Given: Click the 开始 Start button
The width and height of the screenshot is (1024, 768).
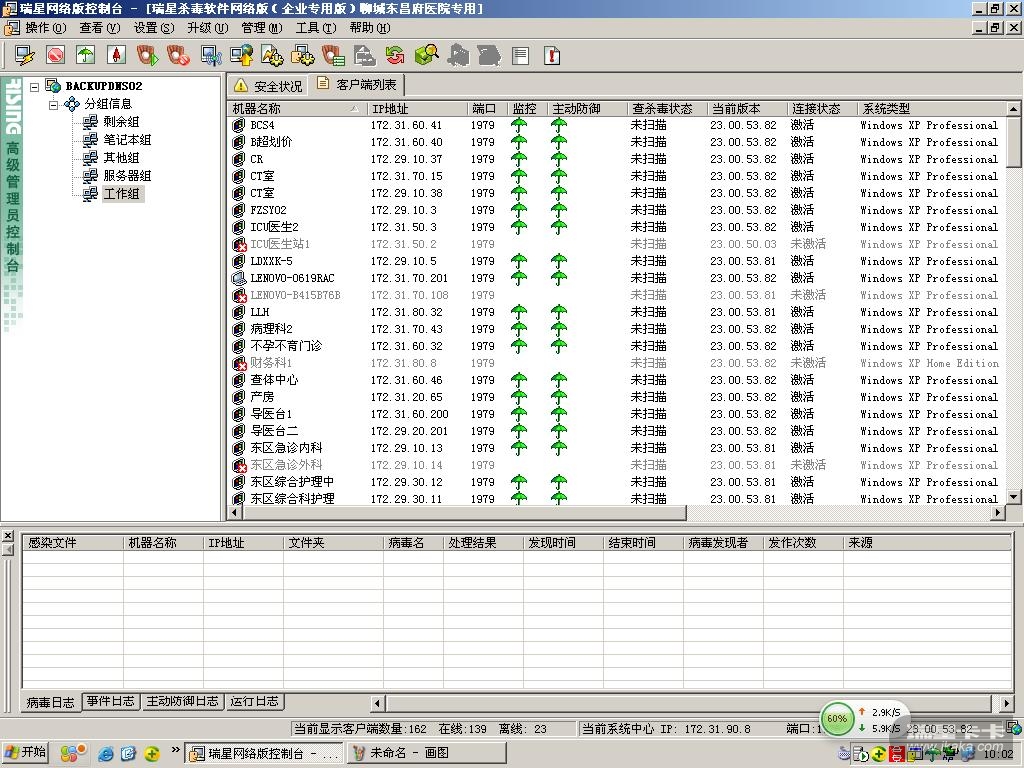Looking at the screenshot, I should tap(26, 752).
